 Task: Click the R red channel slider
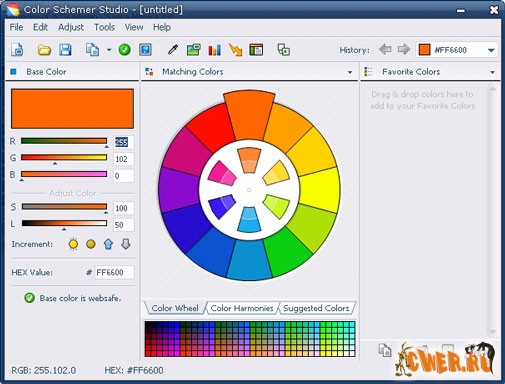pyautogui.click(x=64, y=141)
